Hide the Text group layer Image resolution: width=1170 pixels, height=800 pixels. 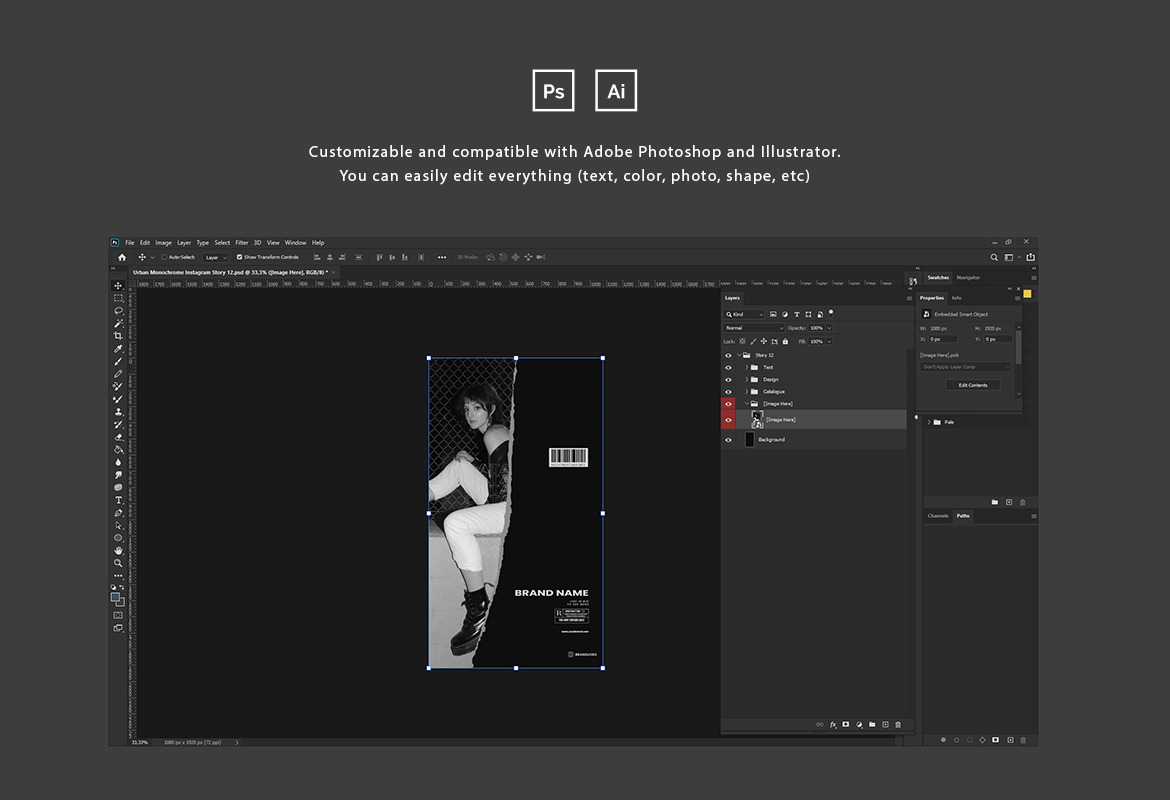pos(728,367)
